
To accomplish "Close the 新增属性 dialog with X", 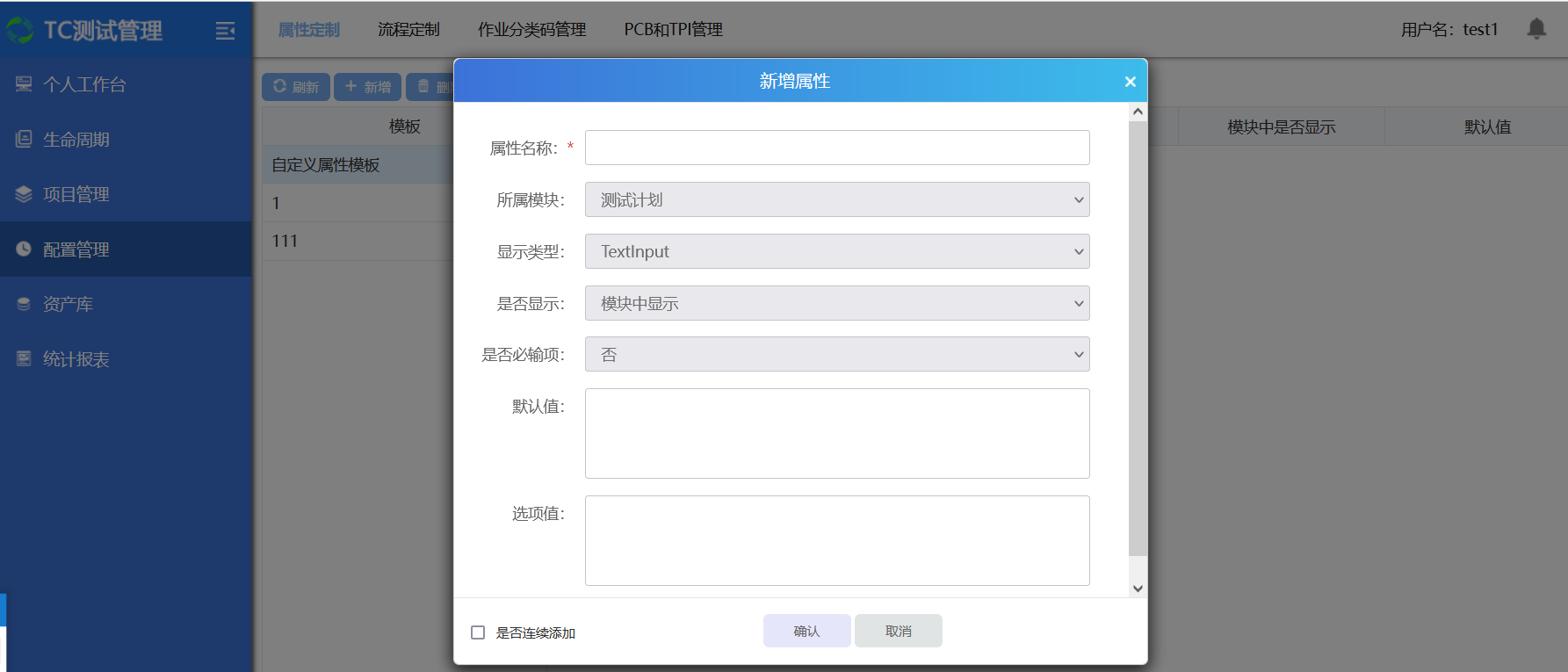I will [1130, 82].
